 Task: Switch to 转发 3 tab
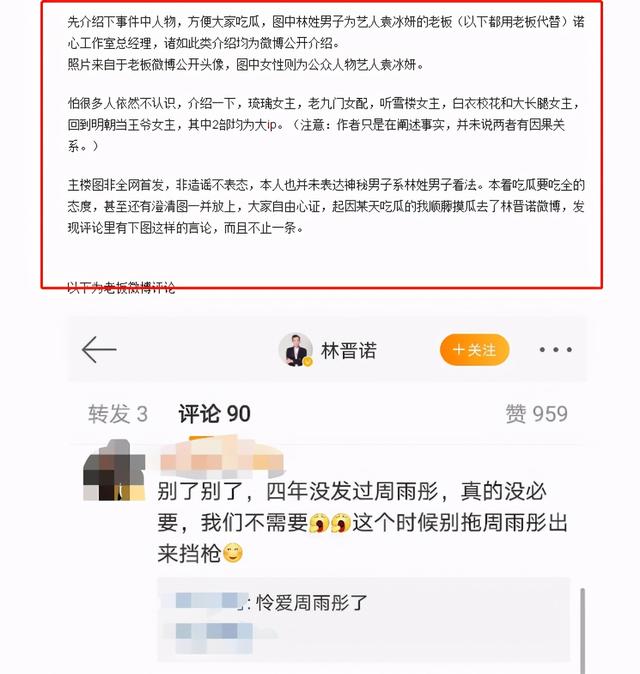(x=118, y=414)
